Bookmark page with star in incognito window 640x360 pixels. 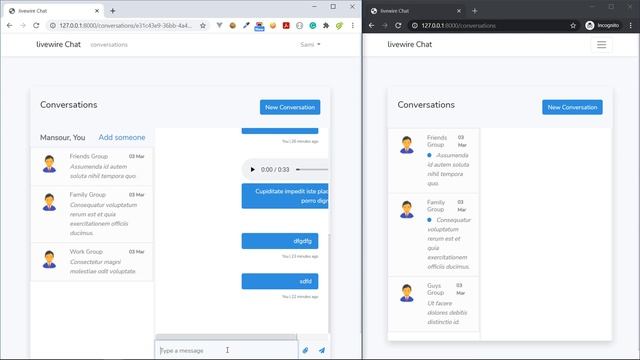(x=573, y=25)
